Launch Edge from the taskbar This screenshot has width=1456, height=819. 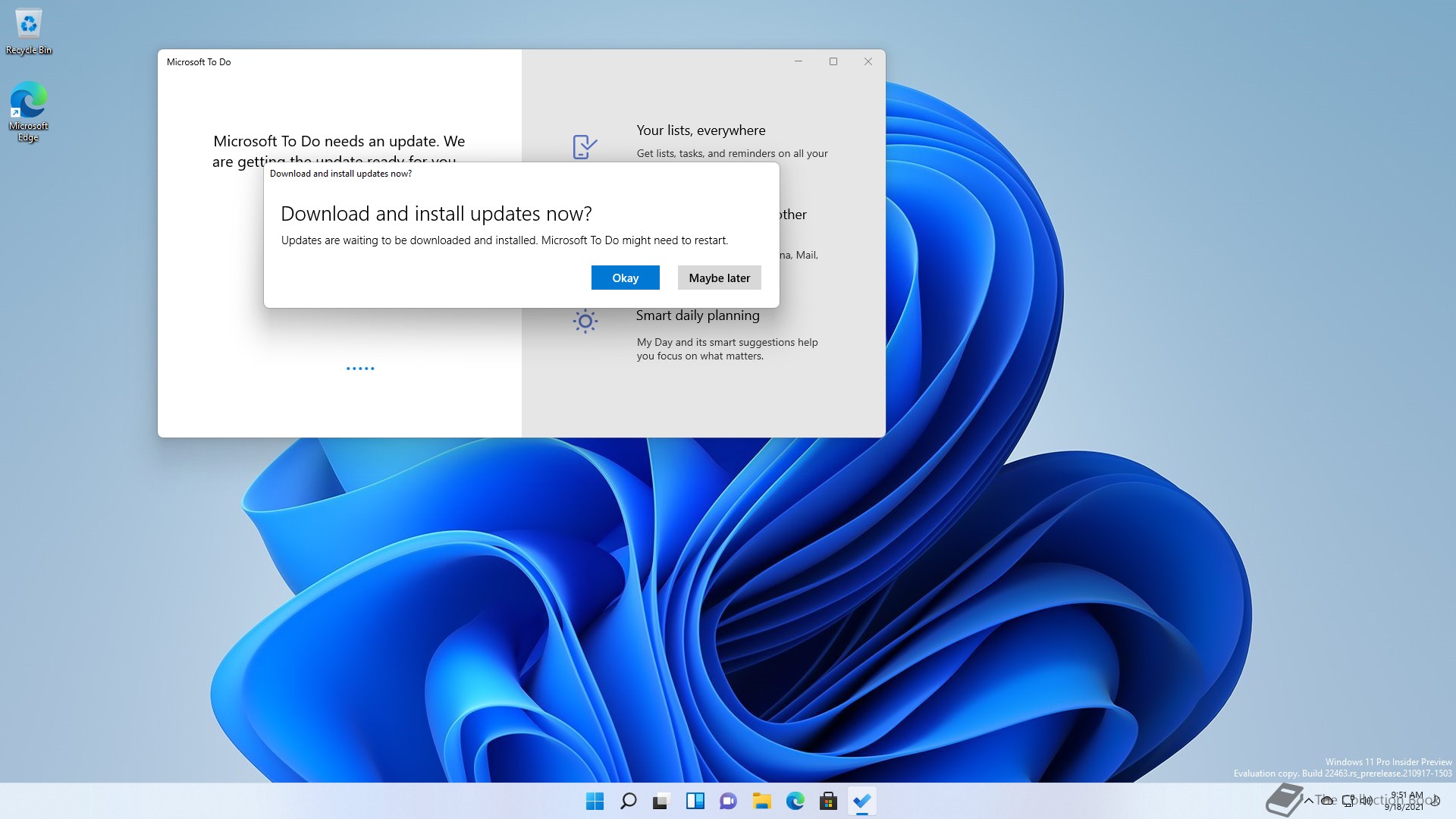[795, 801]
